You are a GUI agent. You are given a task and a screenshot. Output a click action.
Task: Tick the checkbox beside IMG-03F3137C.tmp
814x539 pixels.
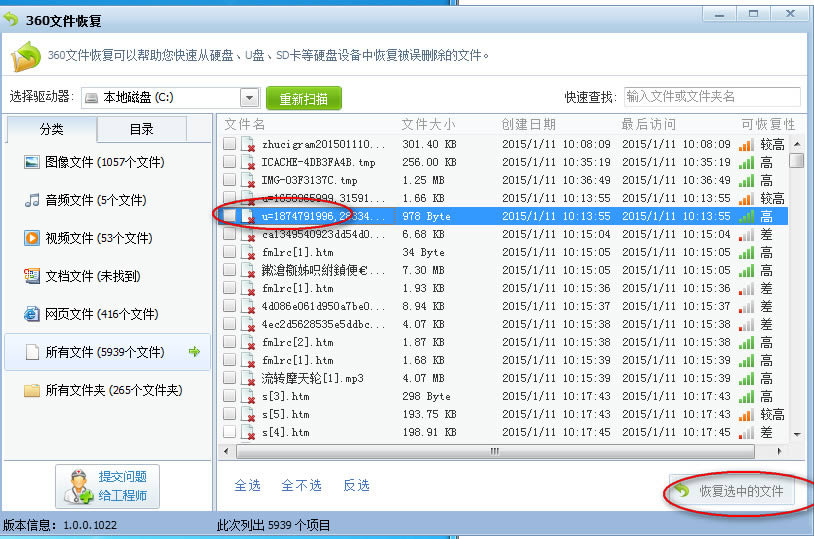click(230, 180)
